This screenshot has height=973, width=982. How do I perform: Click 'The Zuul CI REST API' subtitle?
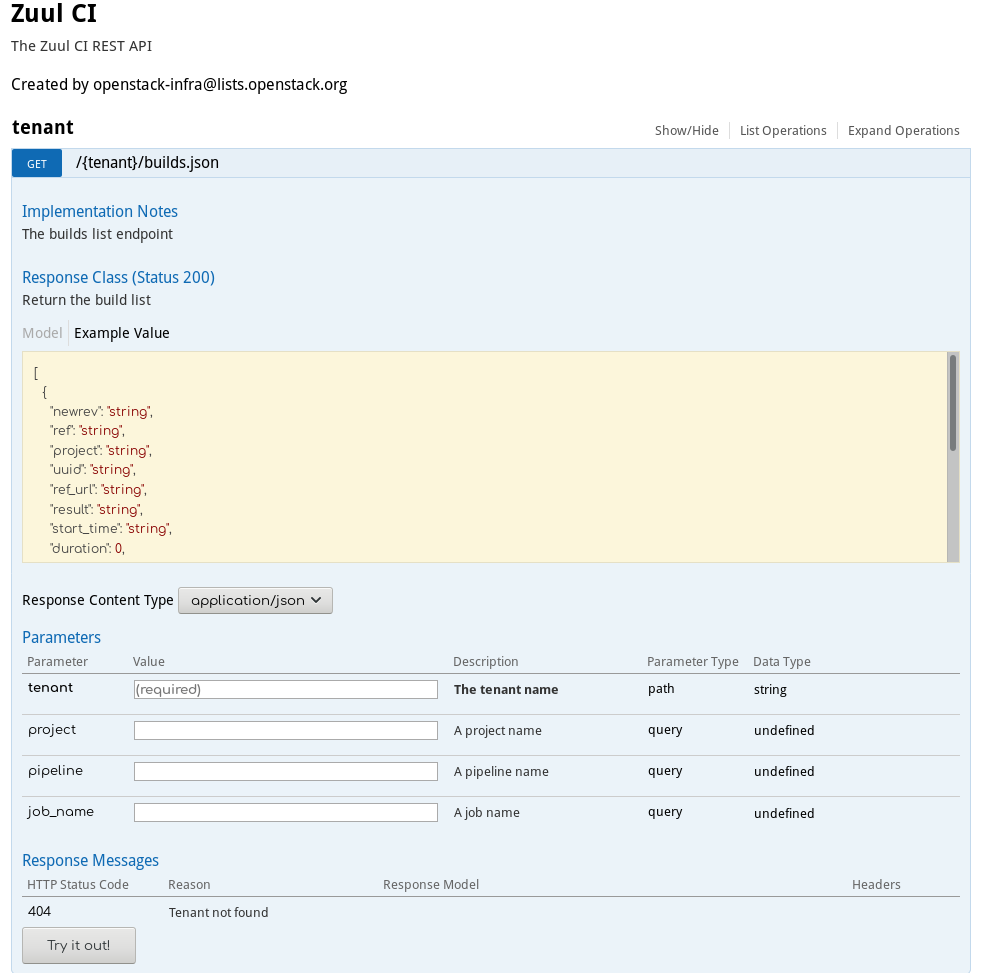tap(81, 46)
